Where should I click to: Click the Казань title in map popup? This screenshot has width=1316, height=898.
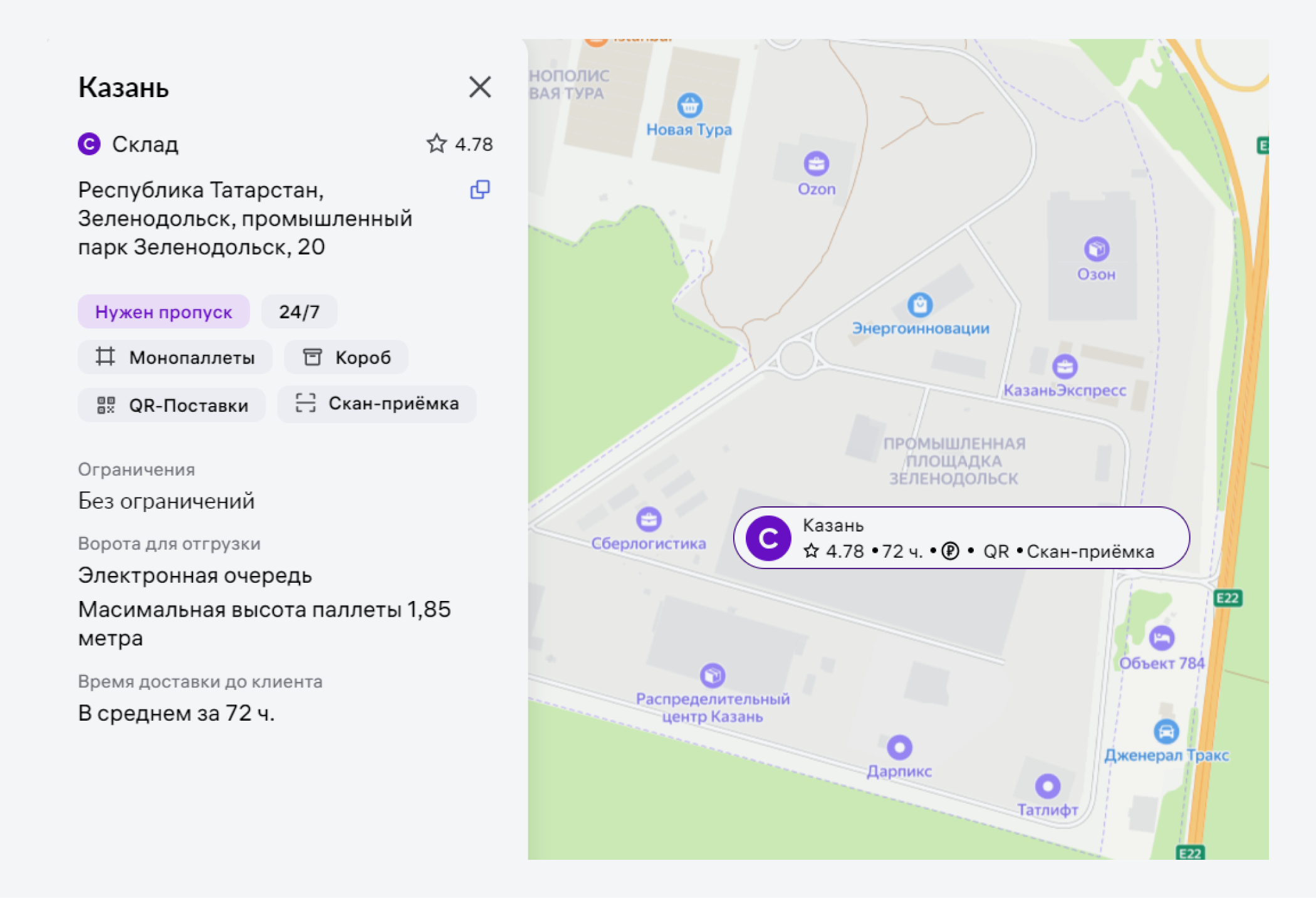pyautogui.click(x=833, y=525)
